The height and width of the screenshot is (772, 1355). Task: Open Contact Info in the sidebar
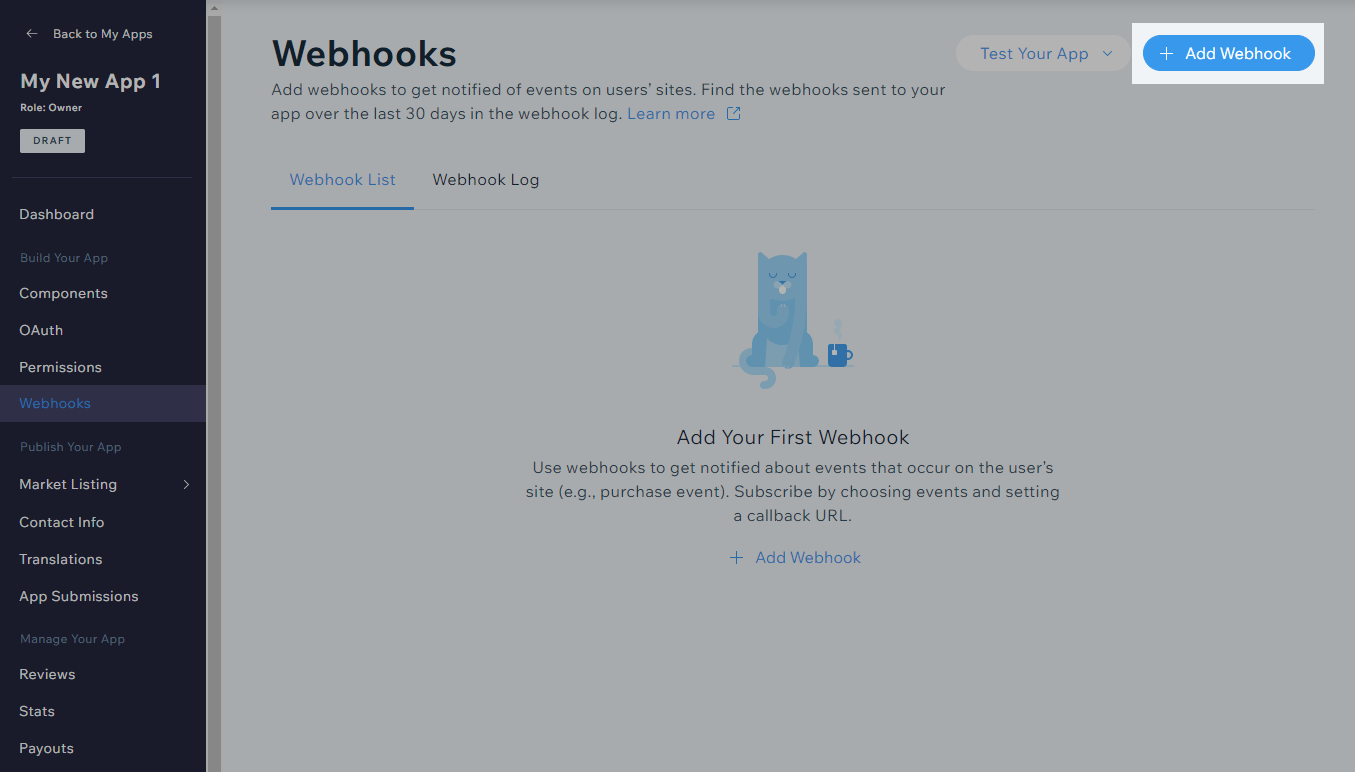61,522
